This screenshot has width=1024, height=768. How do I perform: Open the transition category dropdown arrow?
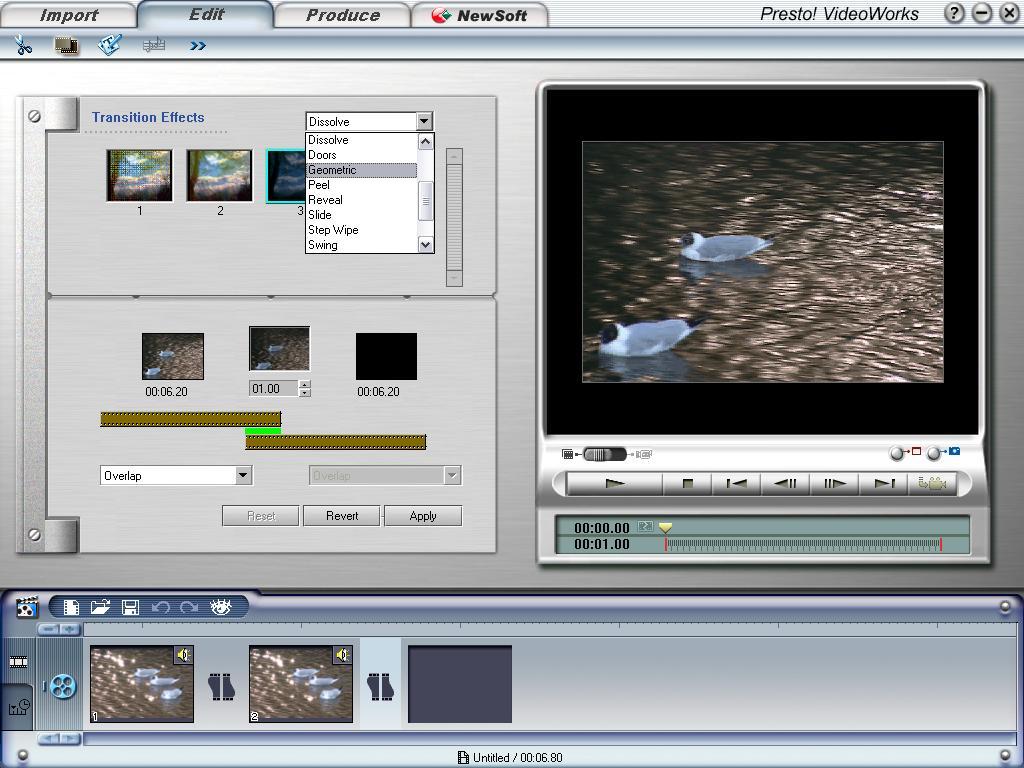pos(424,121)
